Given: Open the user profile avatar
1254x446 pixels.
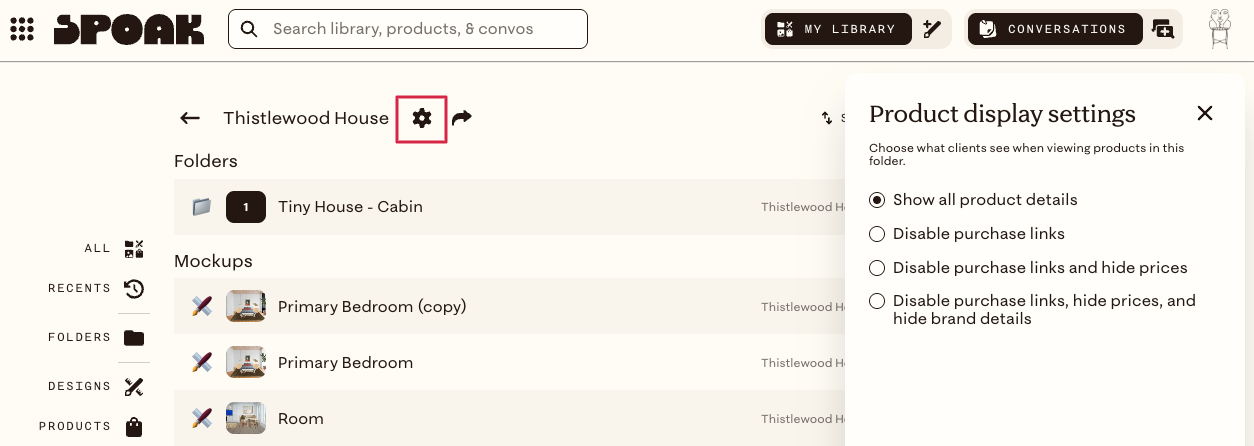Looking at the screenshot, I should (1219, 29).
